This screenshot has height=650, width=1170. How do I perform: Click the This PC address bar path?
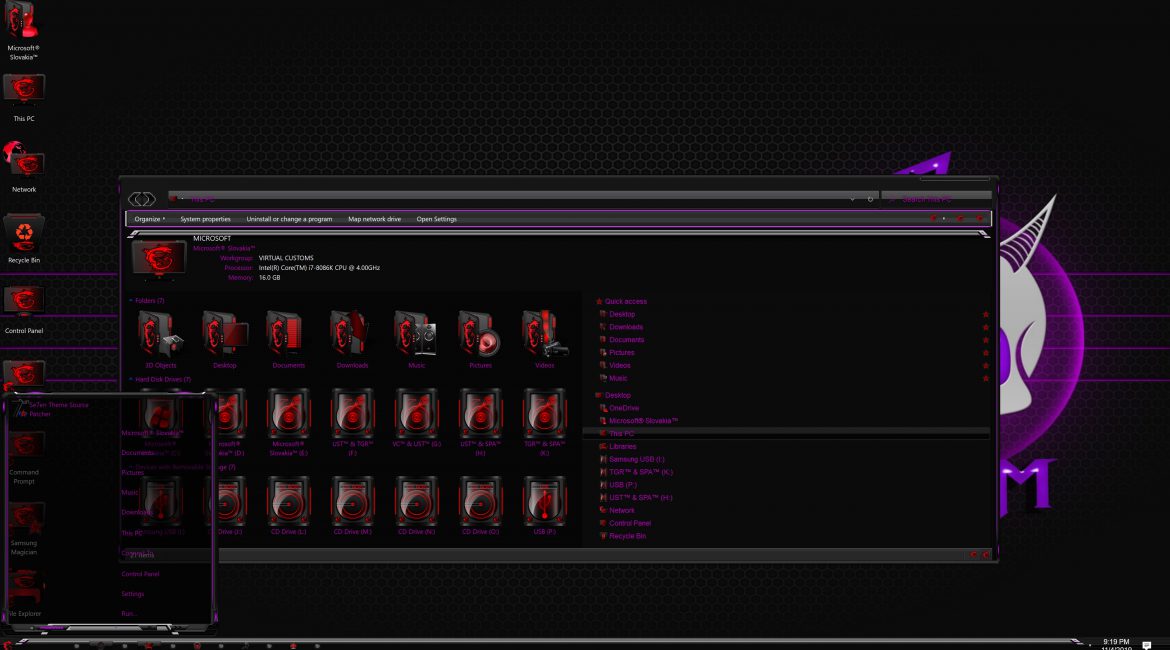pyautogui.click(x=203, y=199)
